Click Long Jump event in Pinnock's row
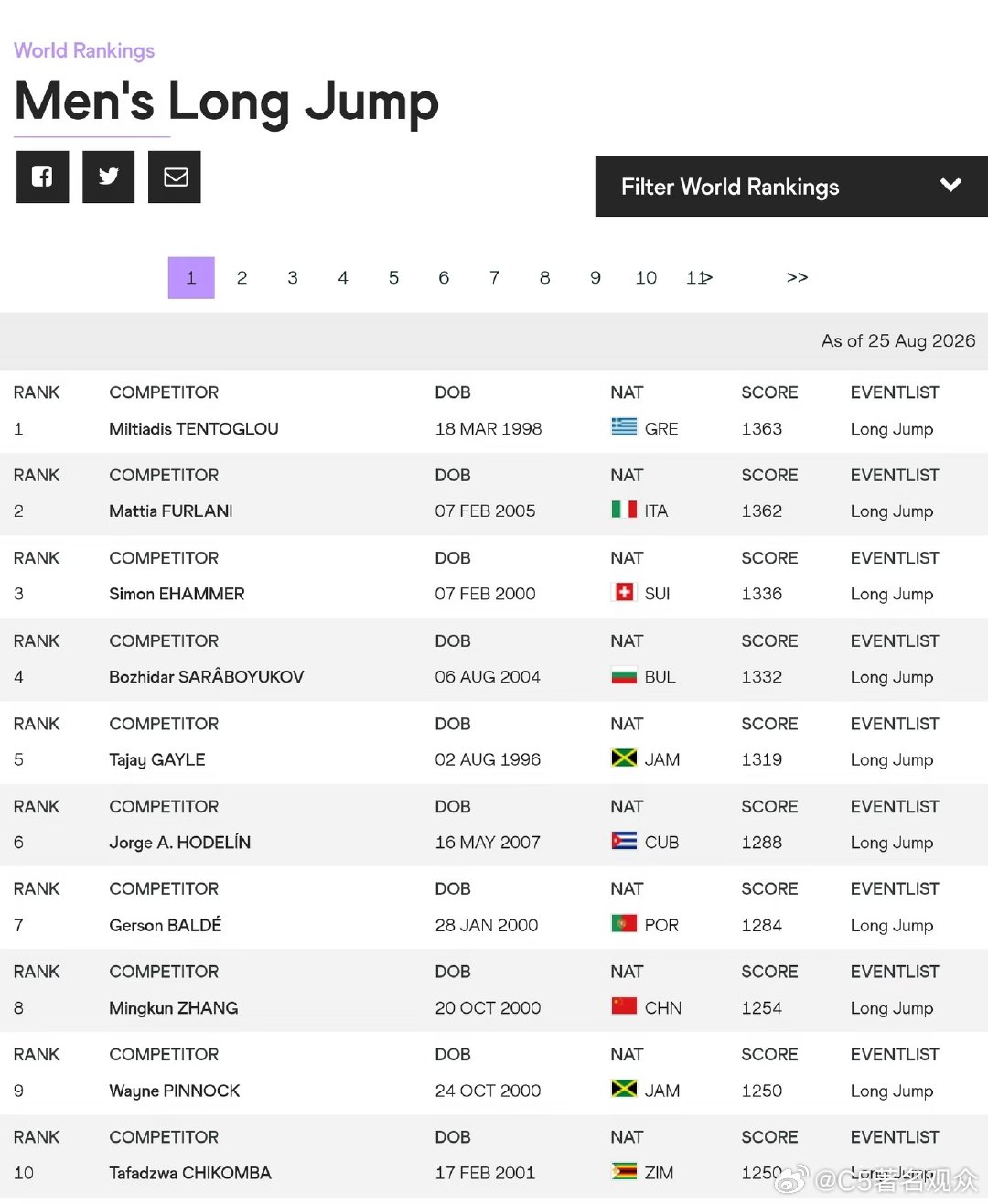988x1204 pixels. 892,1091
